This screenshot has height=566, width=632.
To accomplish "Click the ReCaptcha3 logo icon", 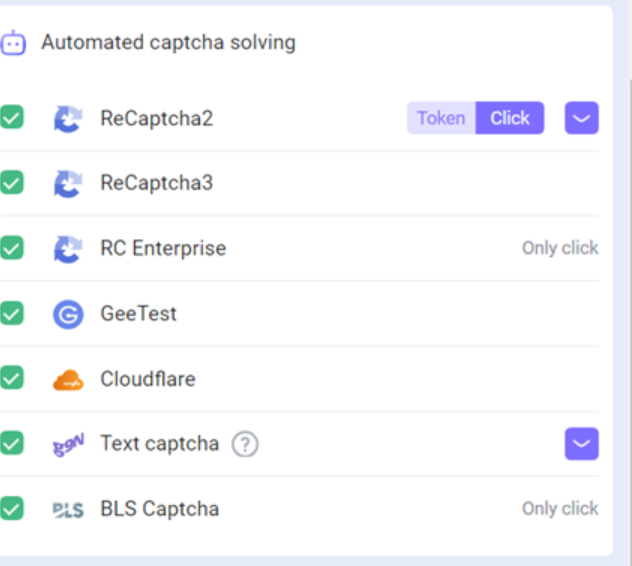I will pos(68,183).
